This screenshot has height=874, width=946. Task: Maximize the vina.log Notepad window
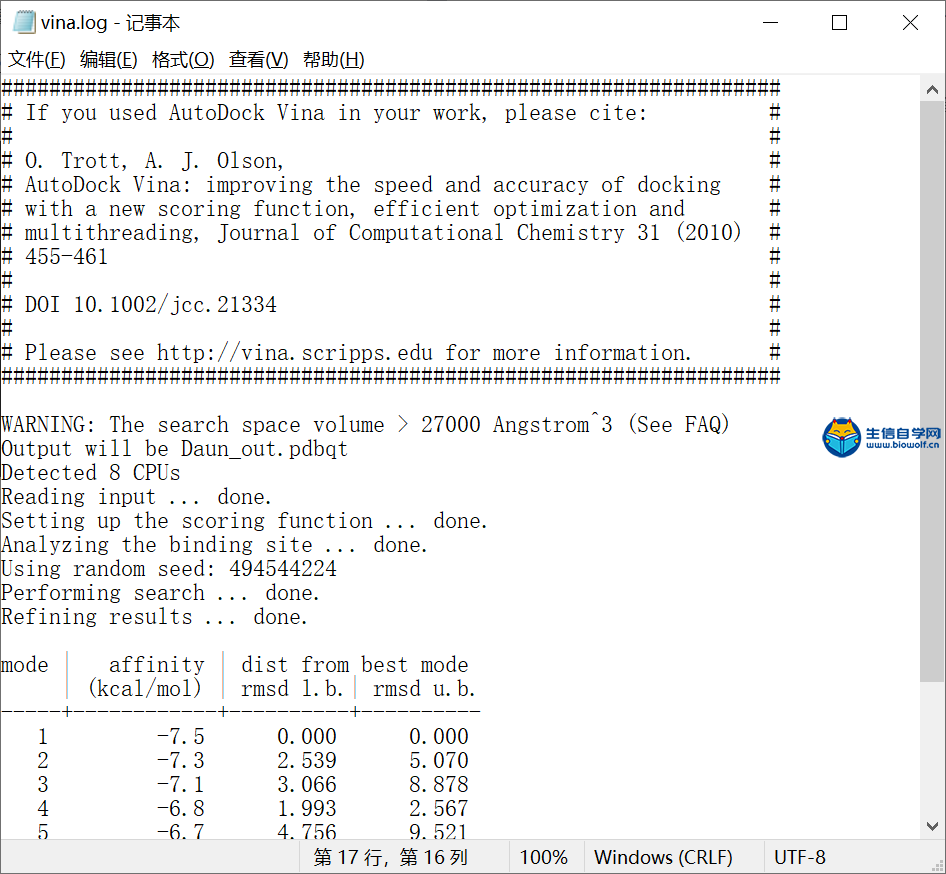[839, 23]
